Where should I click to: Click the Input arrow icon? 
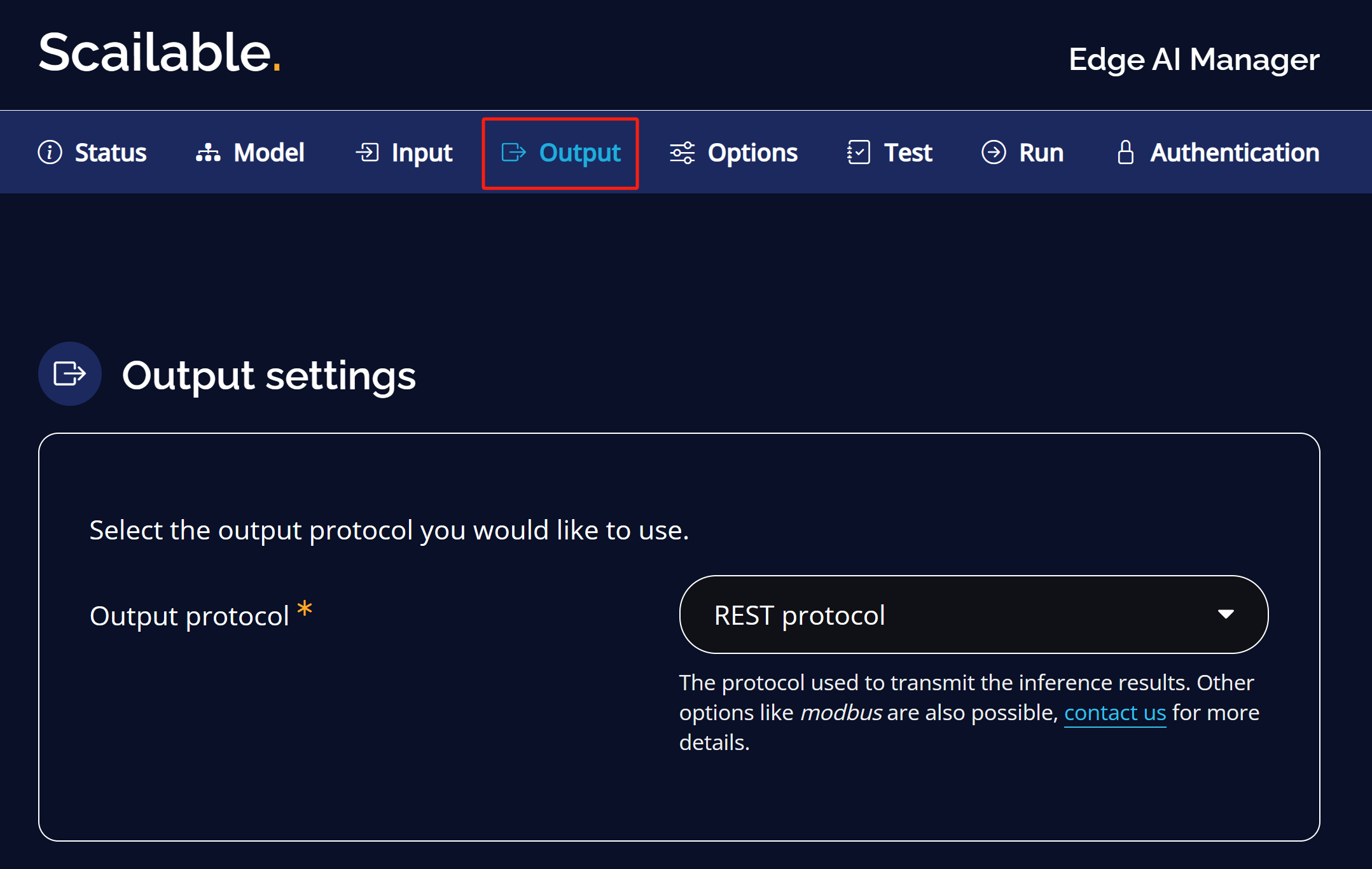[x=367, y=153]
